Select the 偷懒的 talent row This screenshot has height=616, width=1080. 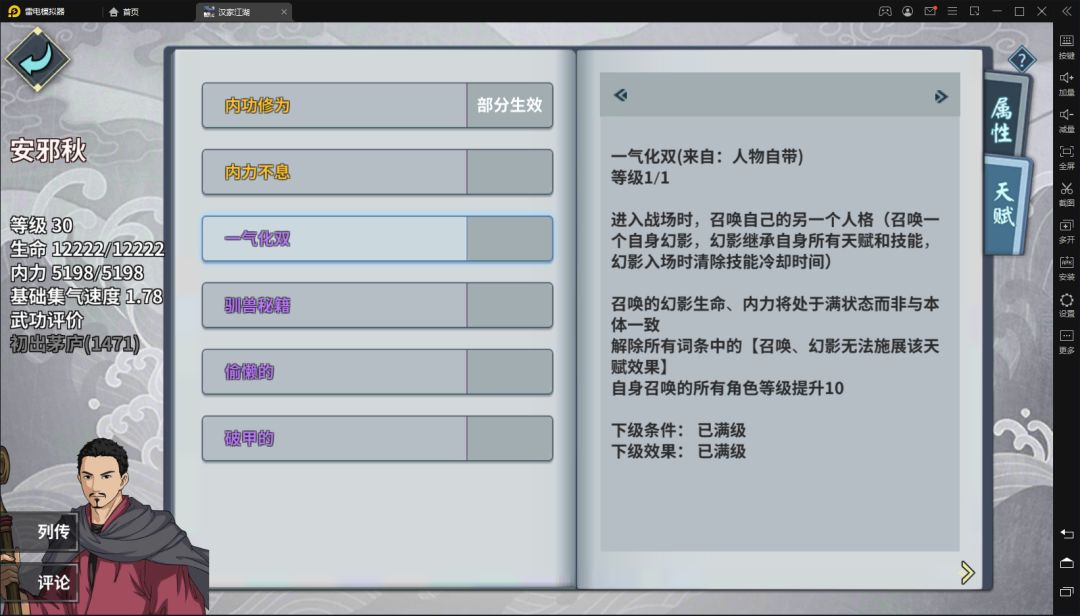click(377, 372)
